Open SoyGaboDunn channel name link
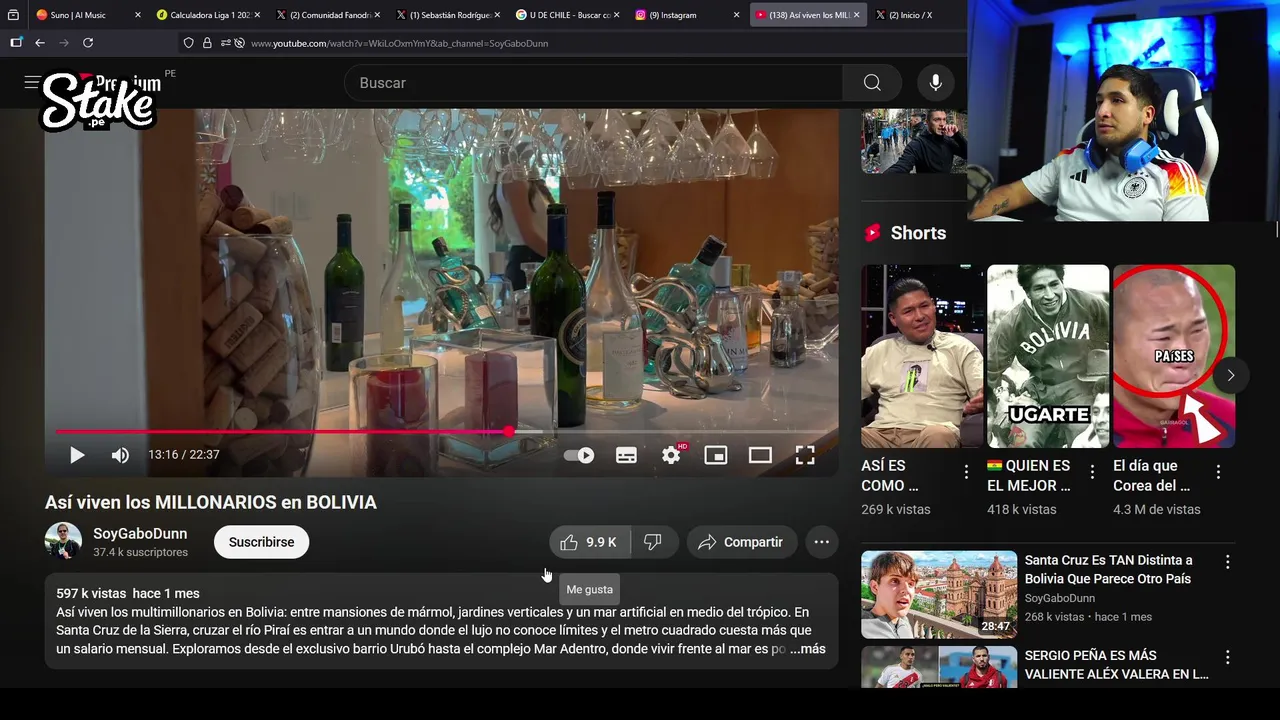 [140, 534]
